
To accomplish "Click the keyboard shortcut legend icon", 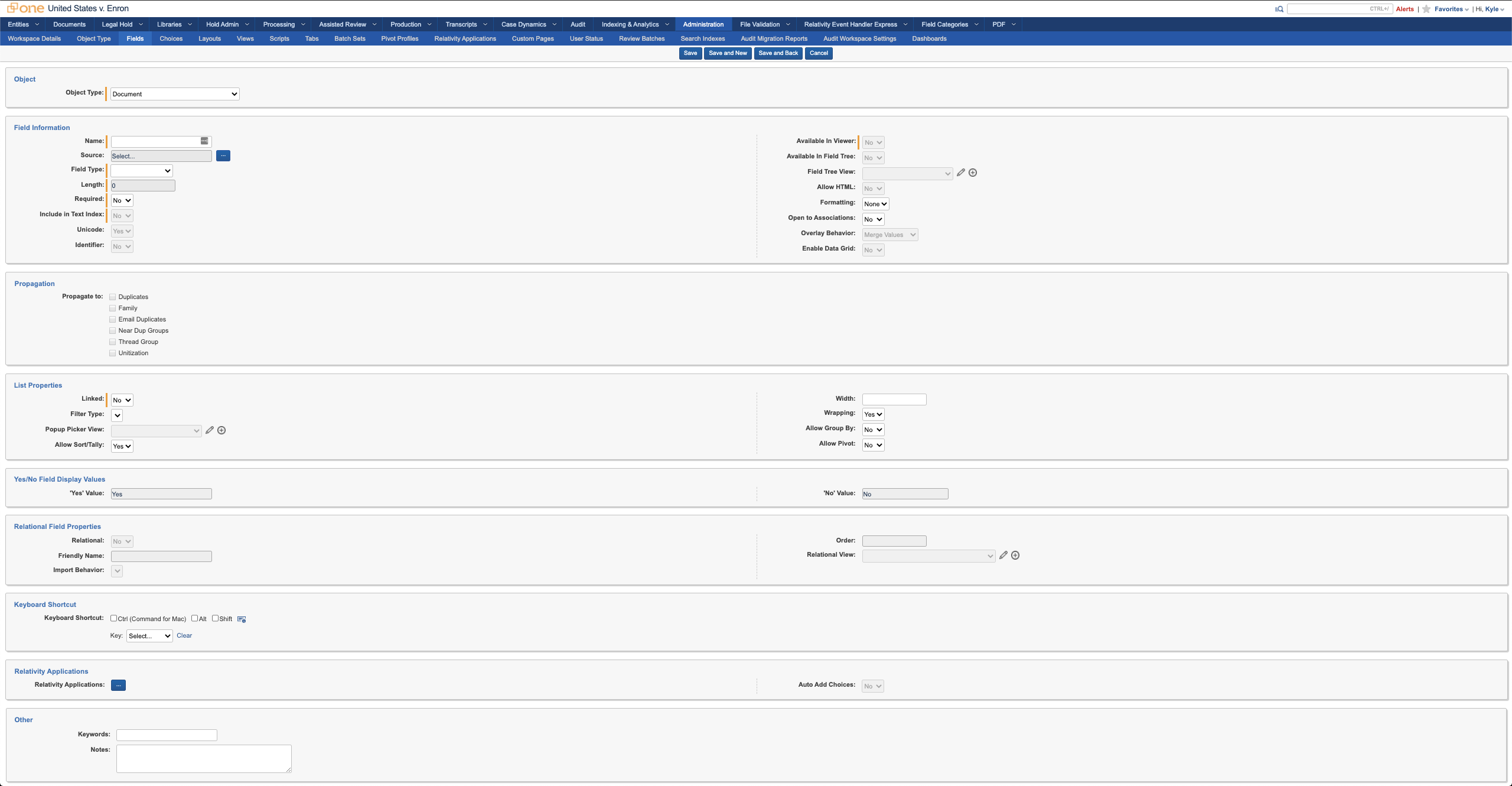I will (x=242, y=619).
